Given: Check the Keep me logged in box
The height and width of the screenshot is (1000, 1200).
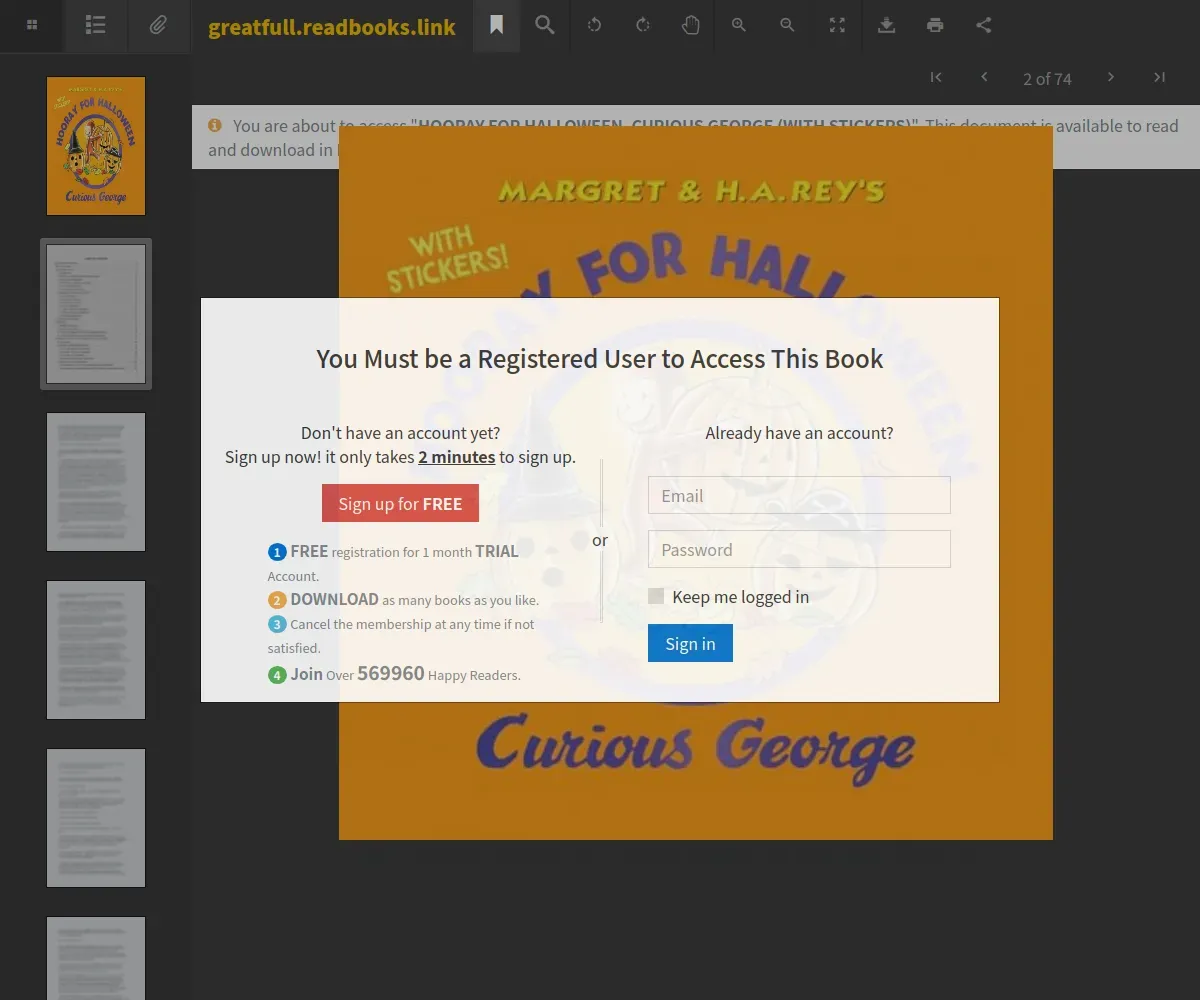Looking at the screenshot, I should click(x=656, y=597).
